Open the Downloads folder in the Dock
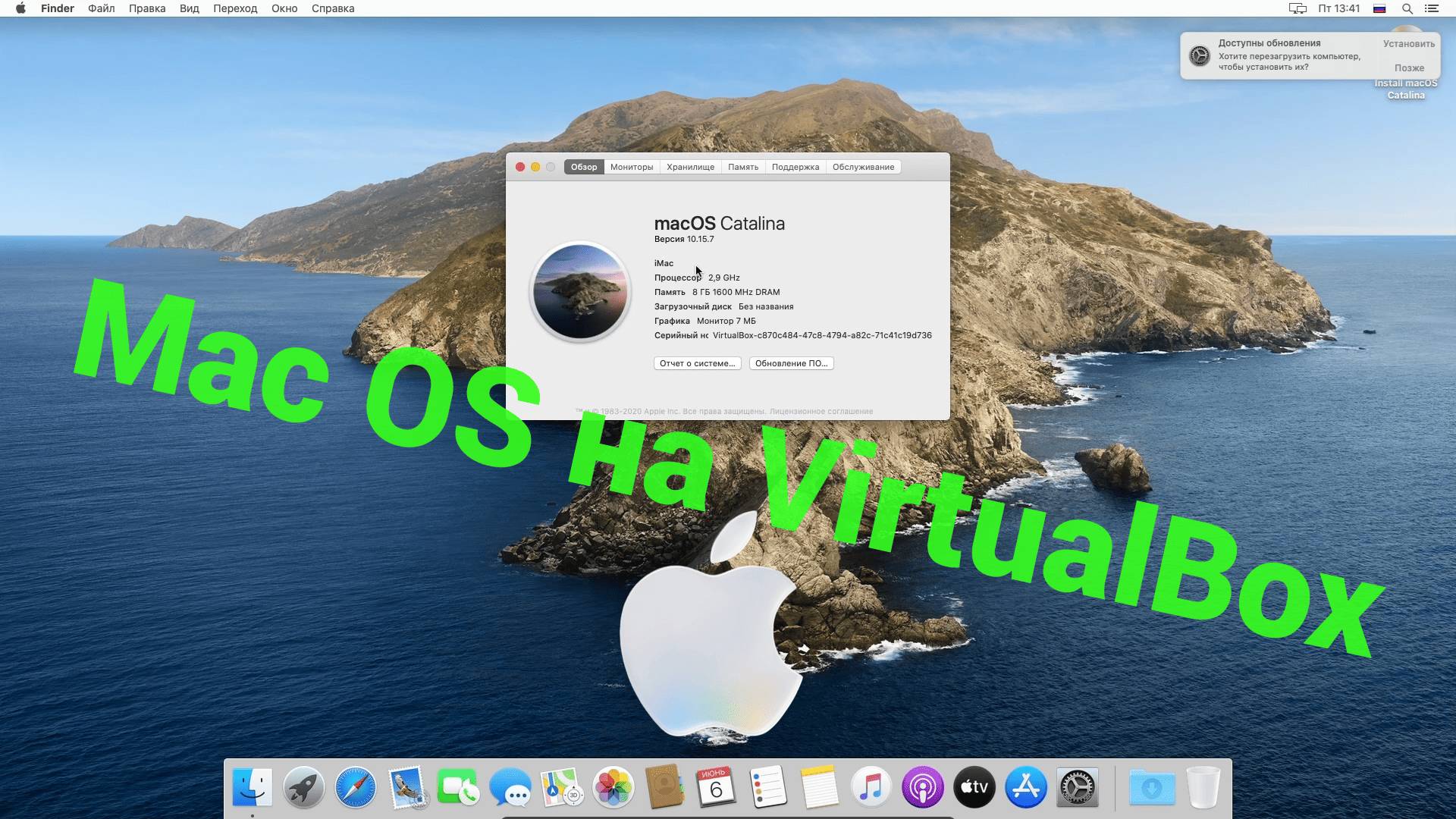Image resolution: width=1456 pixels, height=819 pixels. tap(1153, 788)
